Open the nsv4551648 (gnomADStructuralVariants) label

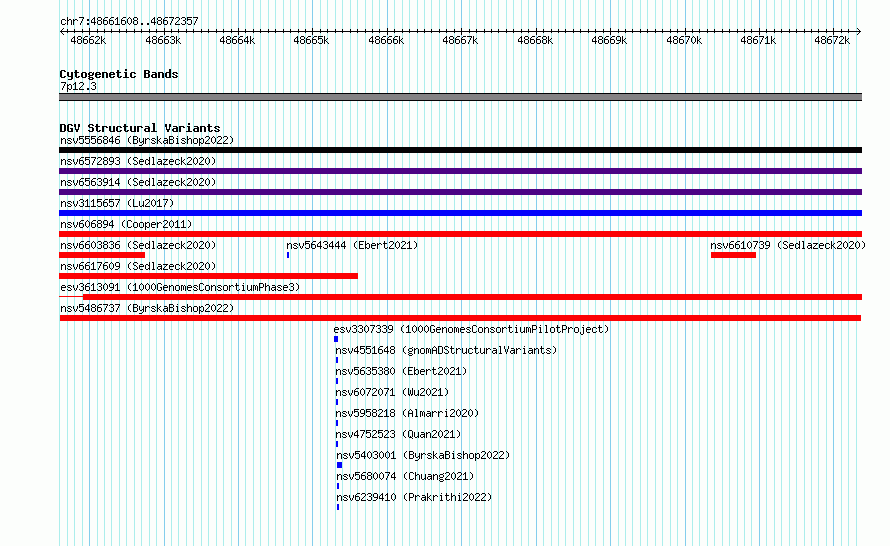click(x=446, y=350)
